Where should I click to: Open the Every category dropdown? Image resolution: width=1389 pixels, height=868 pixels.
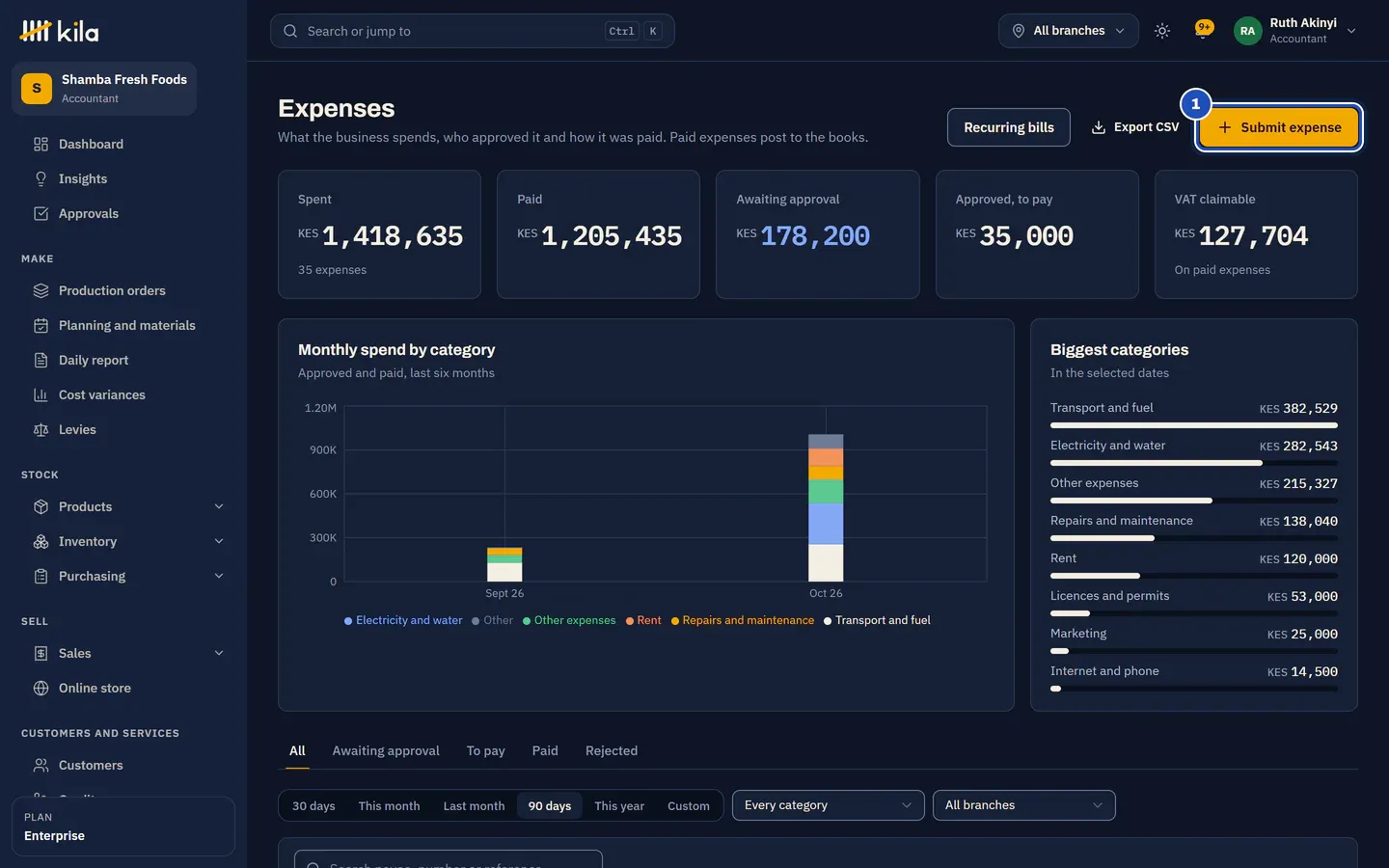[x=828, y=805]
